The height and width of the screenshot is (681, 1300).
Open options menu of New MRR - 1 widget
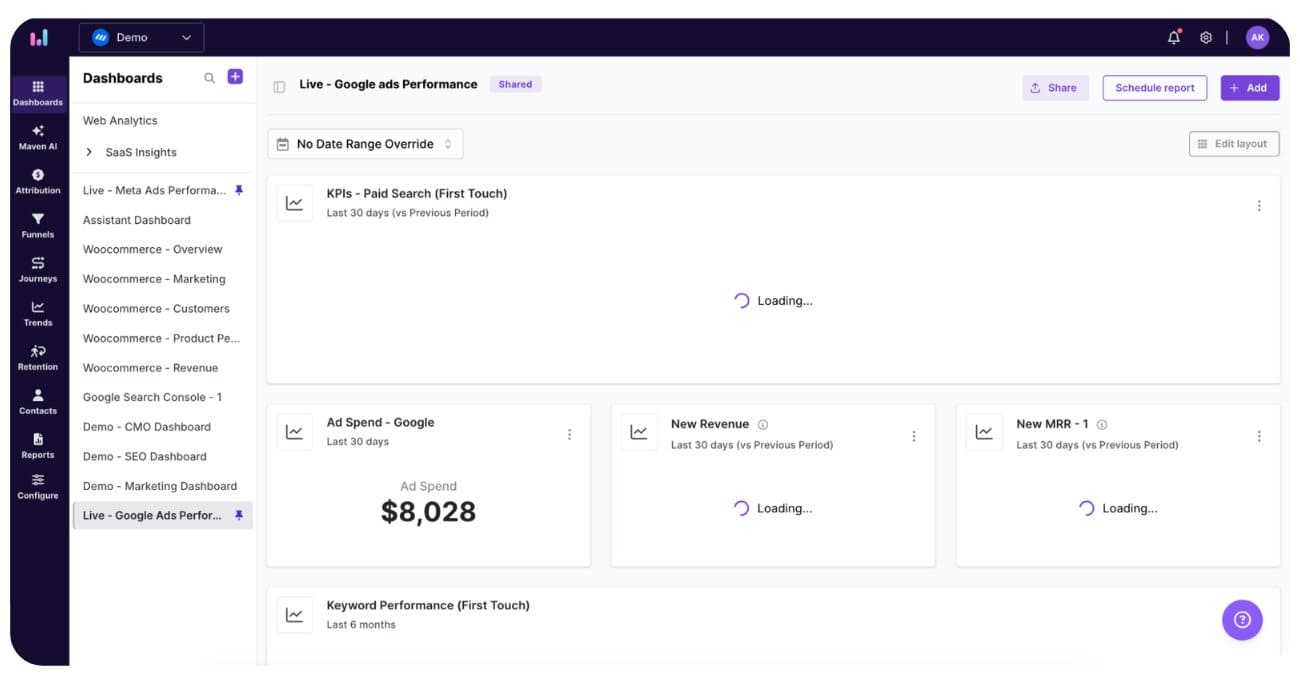(1259, 436)
